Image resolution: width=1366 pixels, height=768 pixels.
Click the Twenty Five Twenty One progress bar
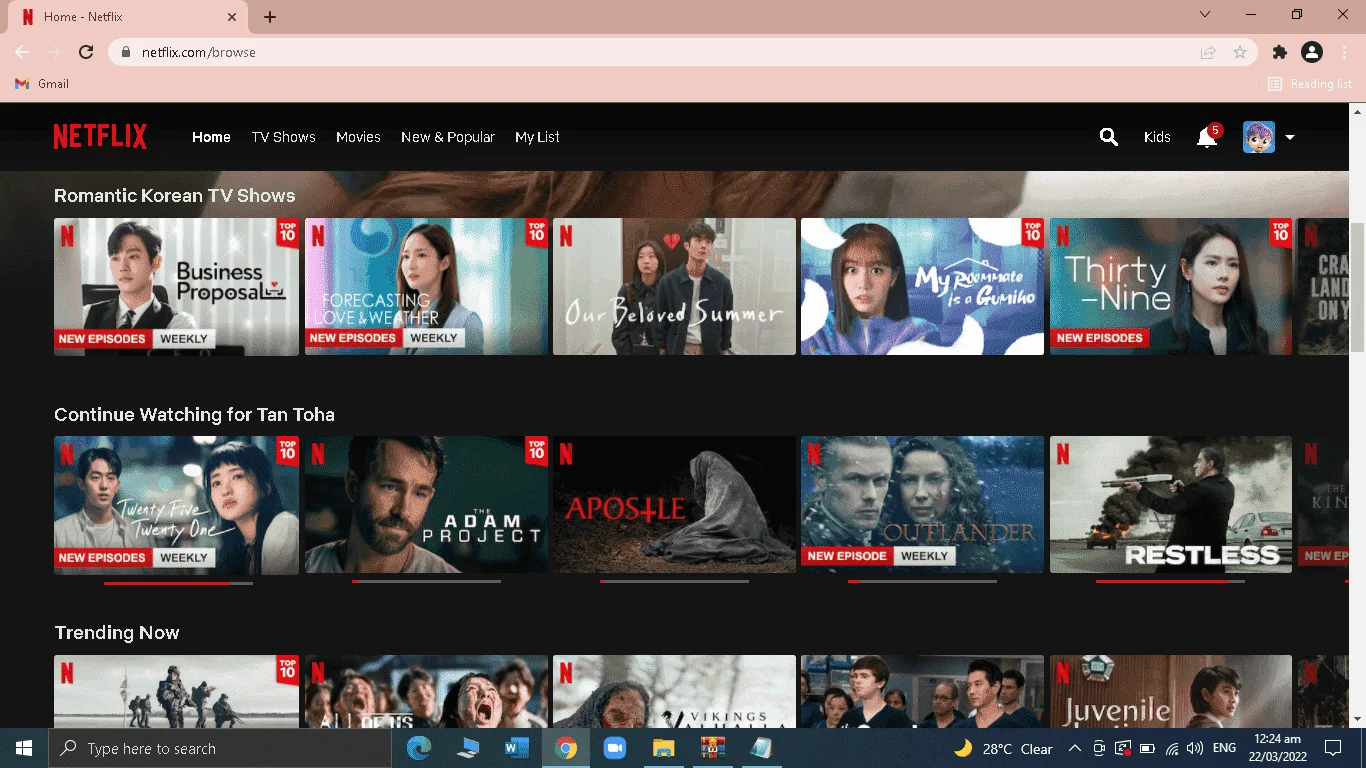click(178, 582)
